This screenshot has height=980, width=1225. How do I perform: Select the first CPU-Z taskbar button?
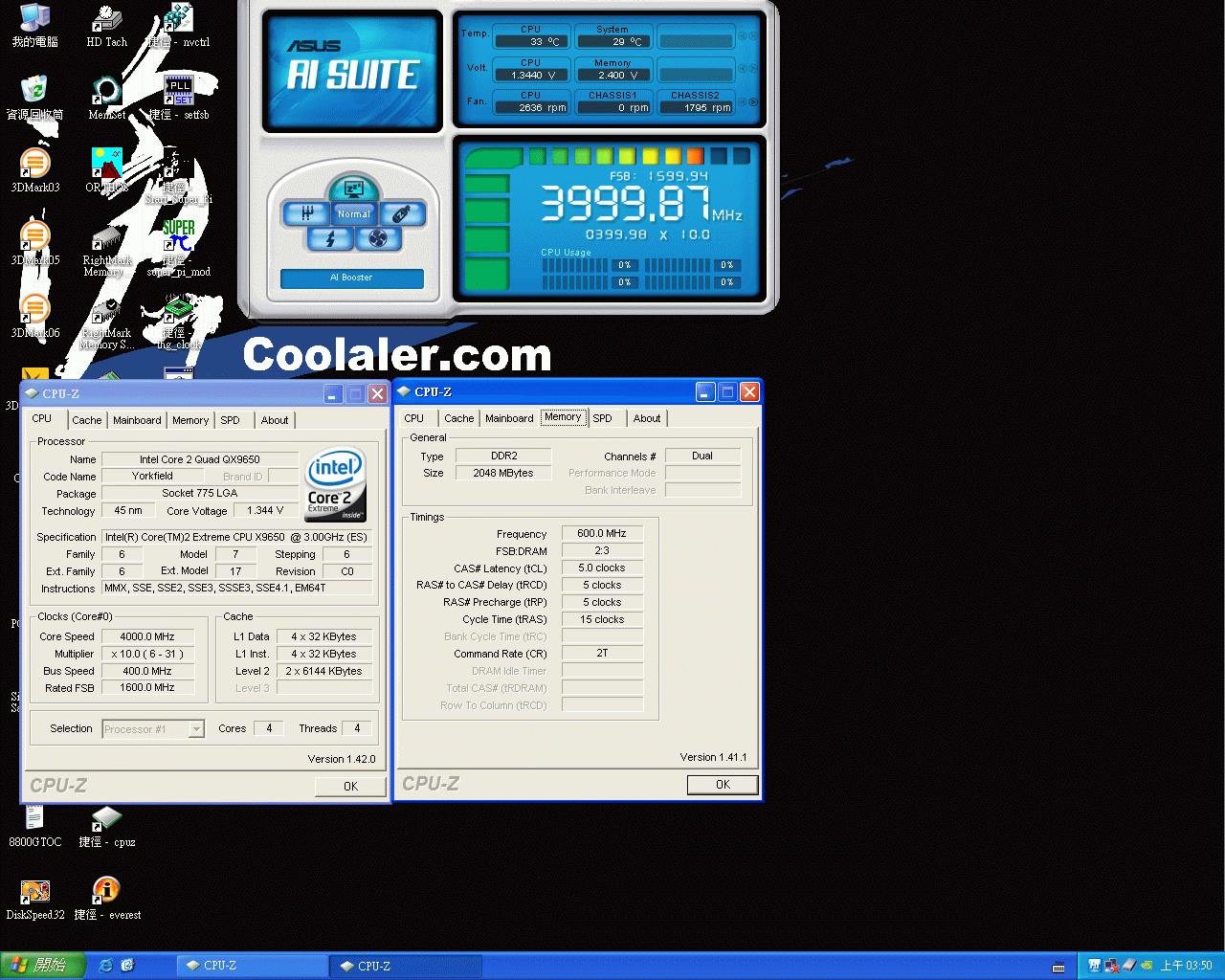click(x=252, y=966)
